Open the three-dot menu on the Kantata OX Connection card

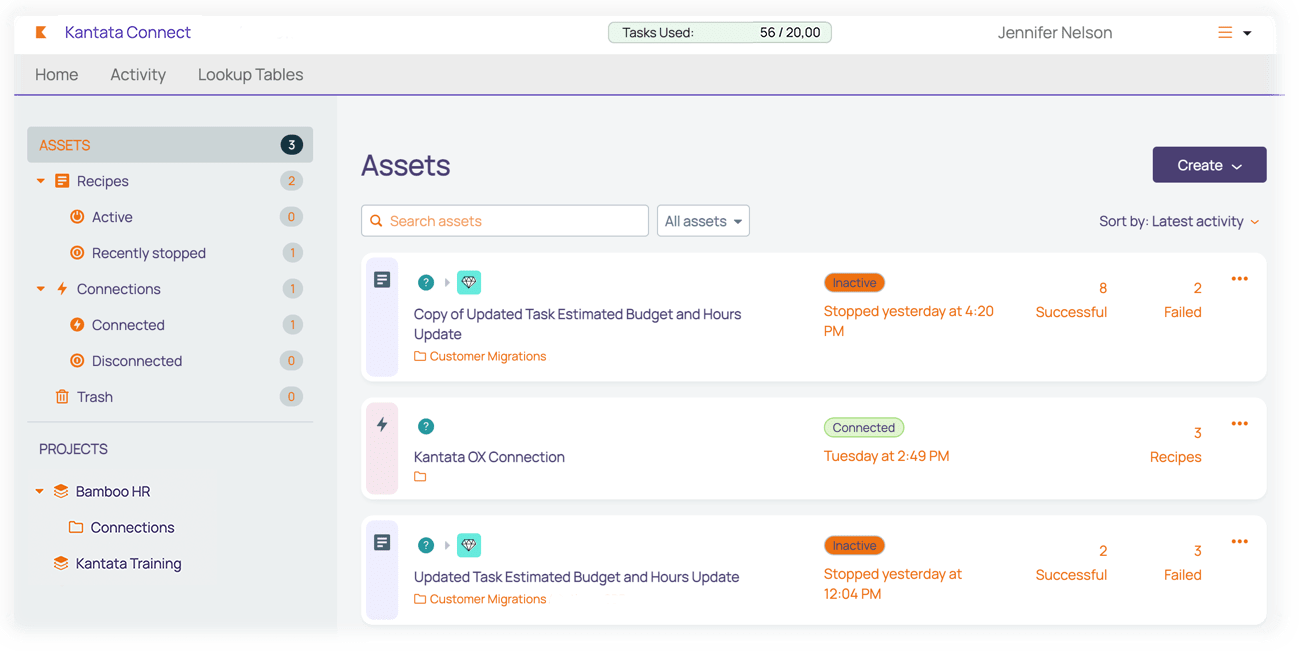1240,424
